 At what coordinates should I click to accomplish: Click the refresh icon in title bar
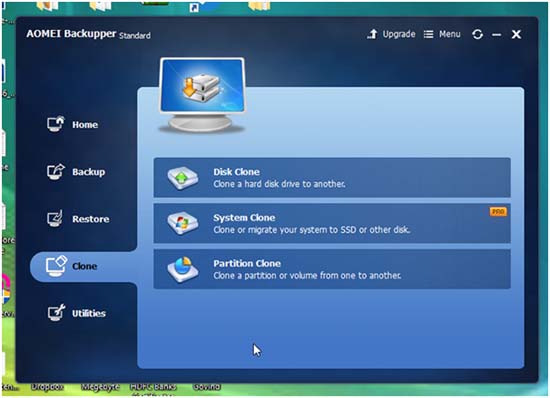[x=477, y=34]
